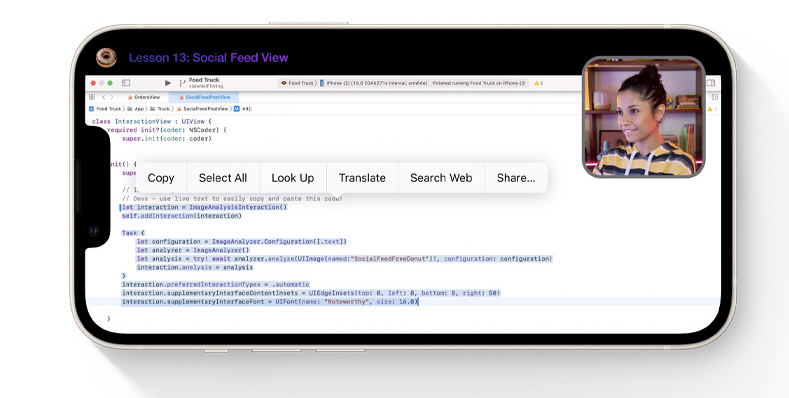
Task: Click the source control branch icon
Action: (182, 83)
